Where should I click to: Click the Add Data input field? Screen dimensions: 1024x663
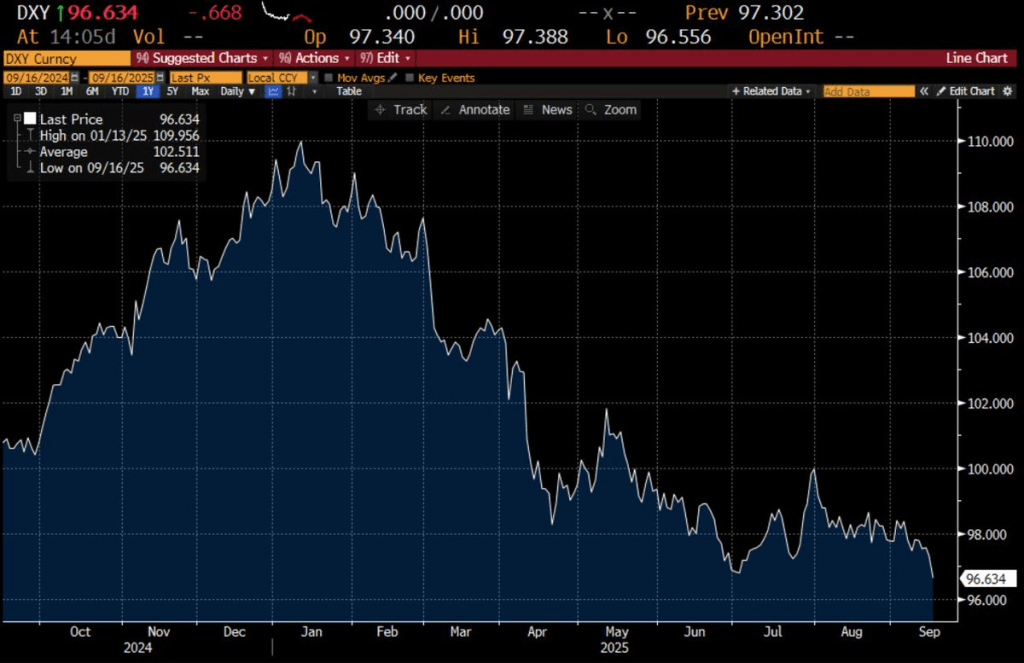tap(867, 91)
